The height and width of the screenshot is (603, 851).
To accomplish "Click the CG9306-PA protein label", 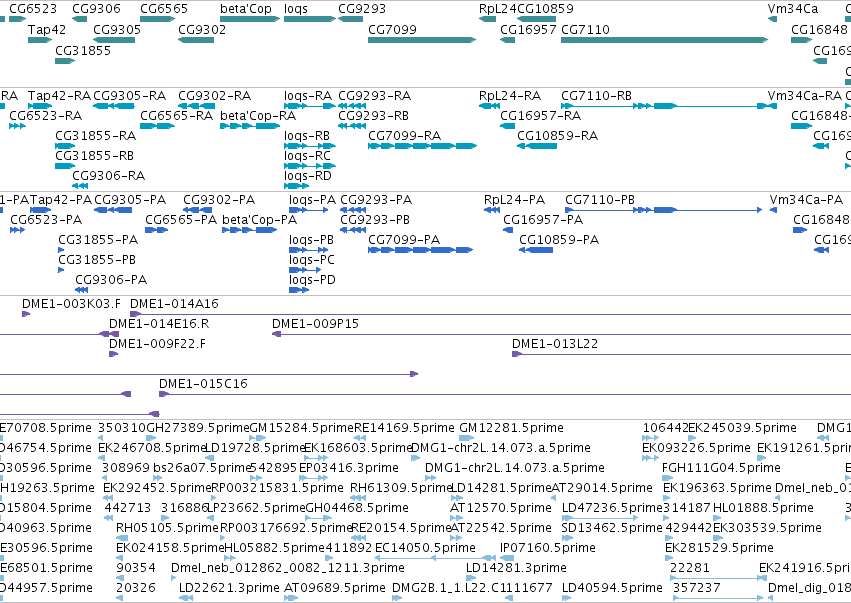I will pos(111,280).
